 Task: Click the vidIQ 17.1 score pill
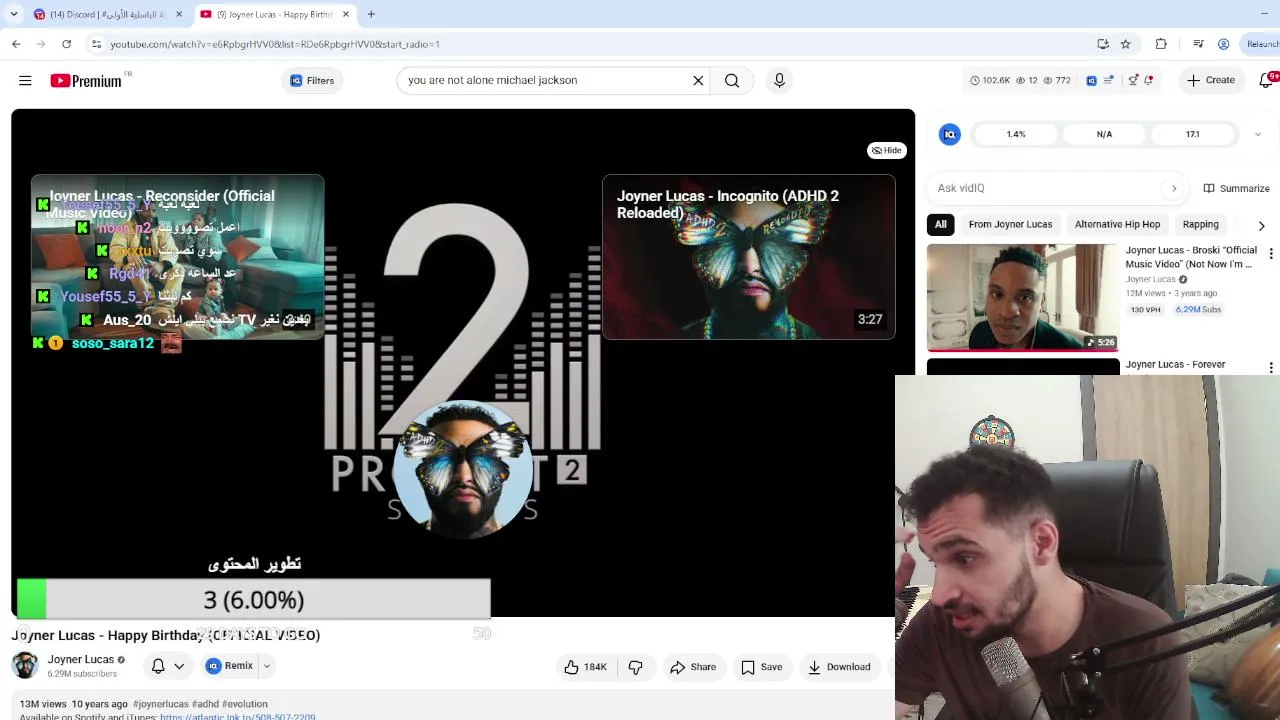(x=1192, y=134)
